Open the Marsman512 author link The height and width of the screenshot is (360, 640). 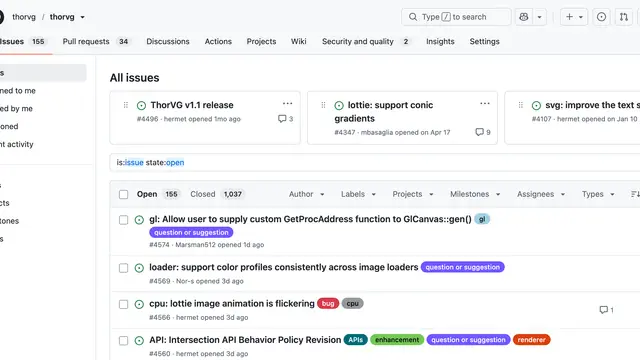[195, 245]
